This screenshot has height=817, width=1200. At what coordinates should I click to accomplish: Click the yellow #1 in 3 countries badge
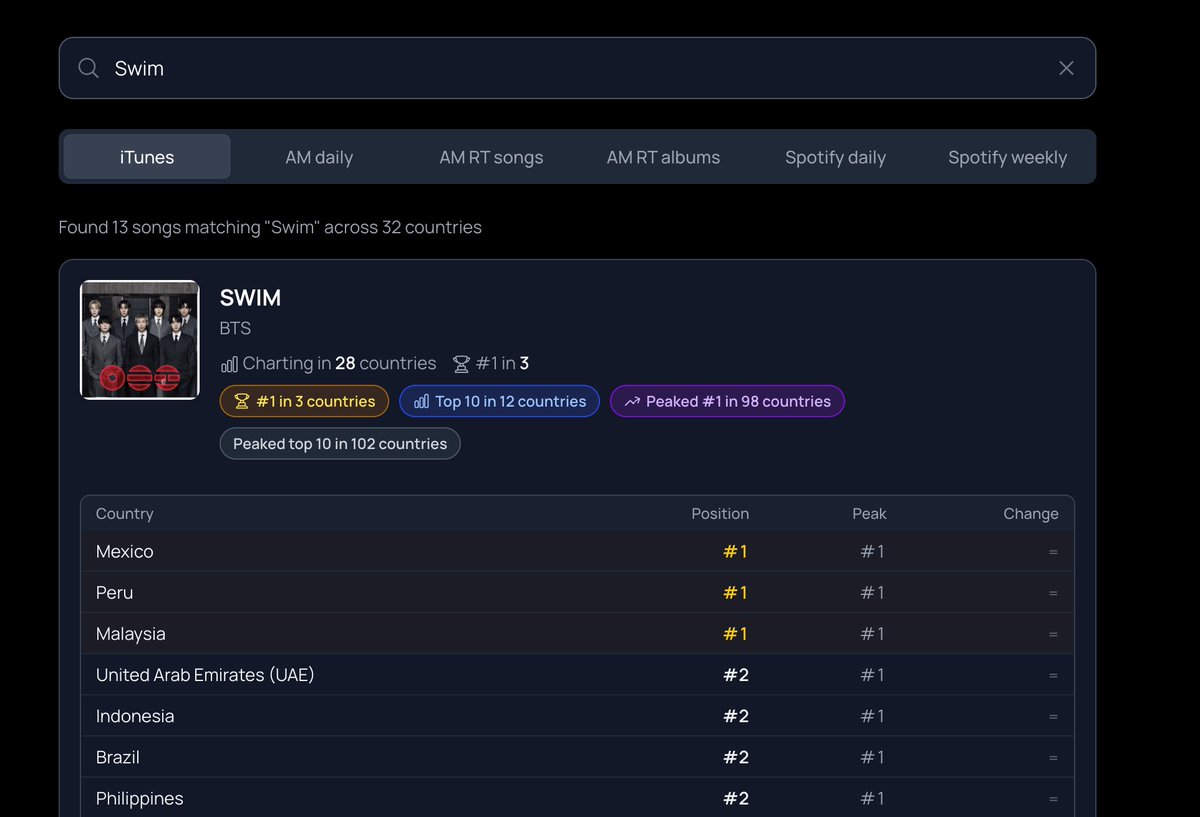304,401
